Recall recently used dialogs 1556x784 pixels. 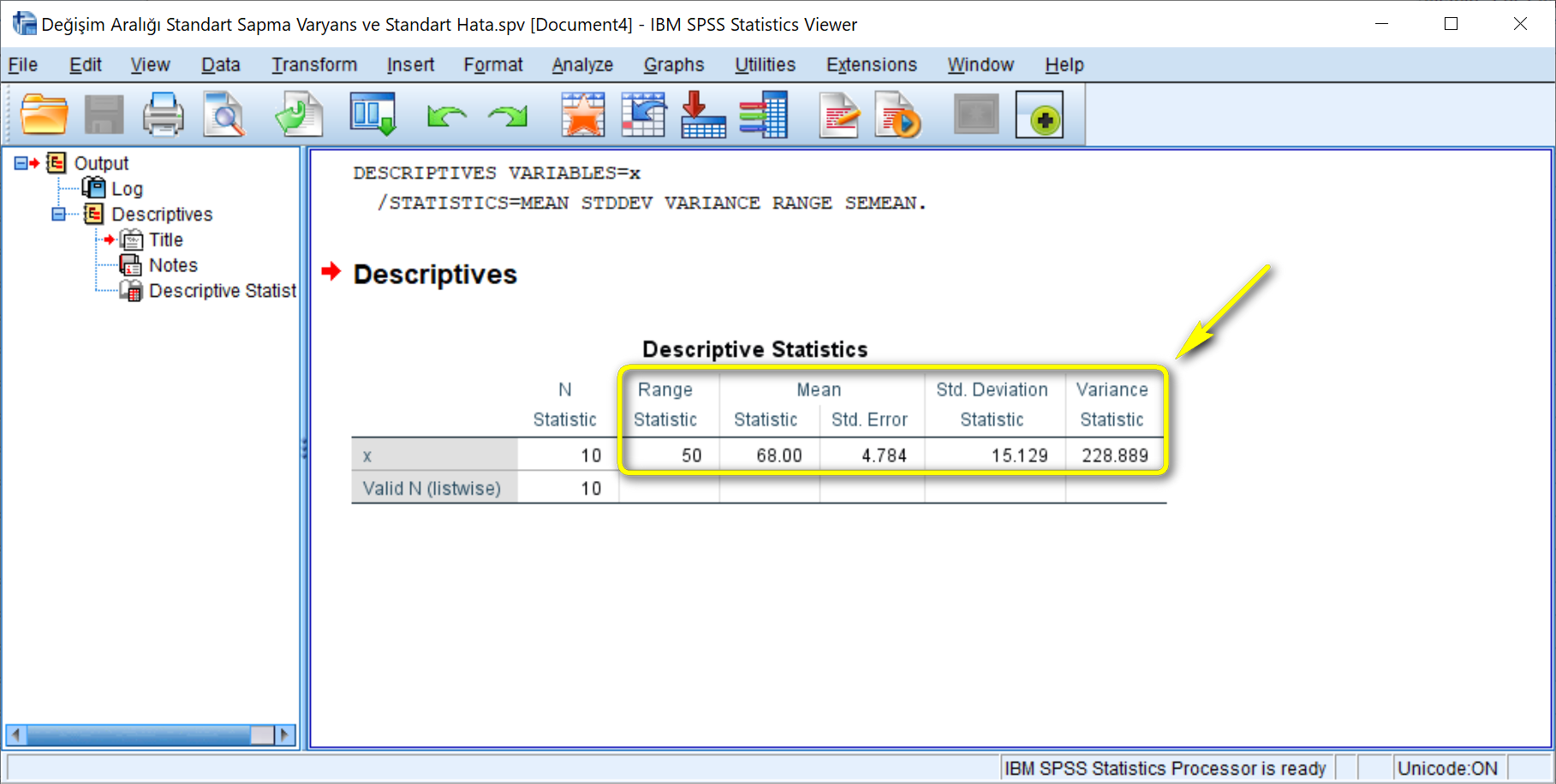pos(581,114)
